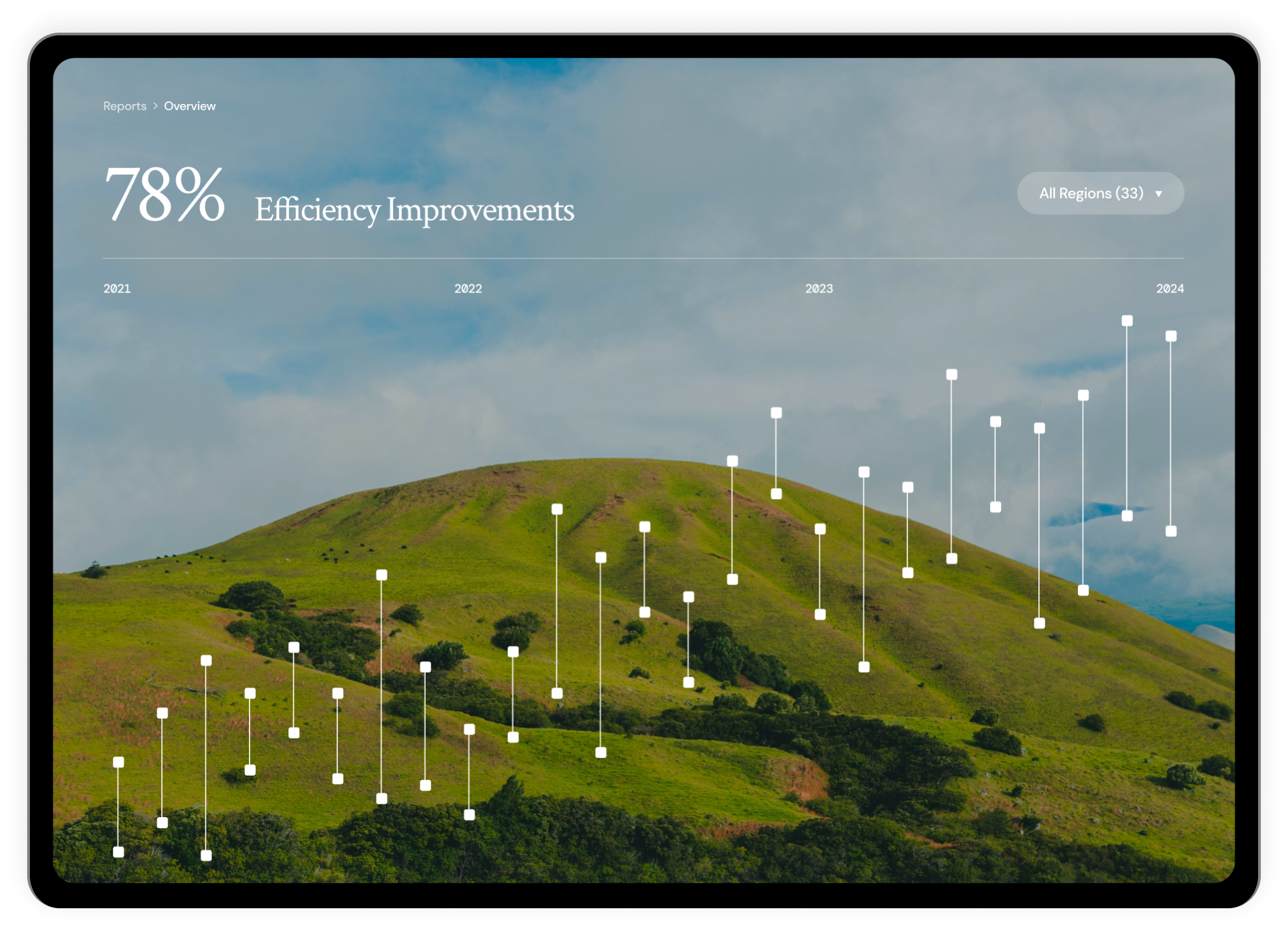The image size is (1288, 930).
Task: Click top marker of the leftmost range bar
Action: 118,762
